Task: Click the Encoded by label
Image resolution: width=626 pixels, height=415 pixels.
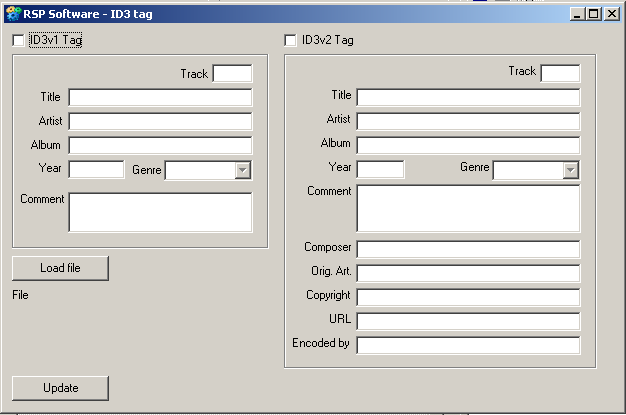Action: 321,343
